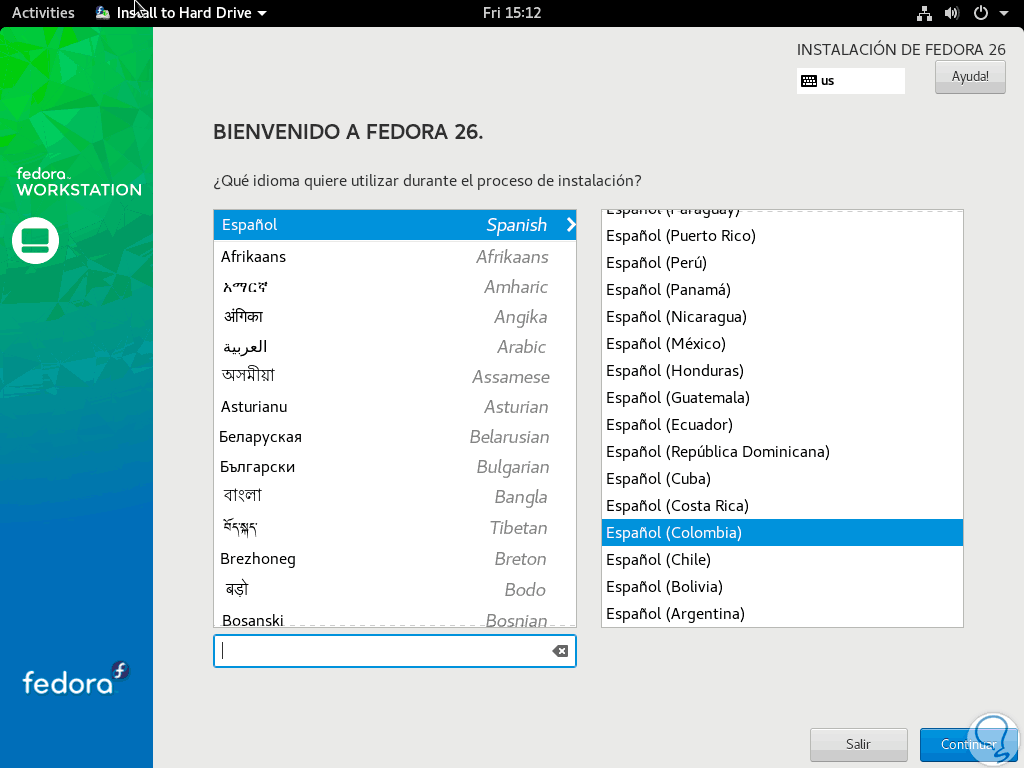Screen dimensions: 1024x768
Task: Choose Español (Honduras) locale
Action: point(782,371)
